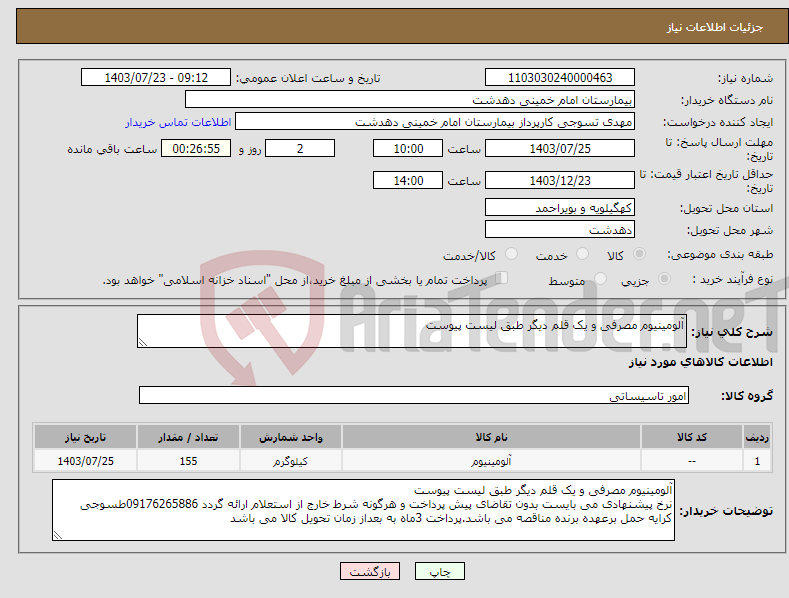Click the توضیحات خریدار label

pyautogui.click(x=726, y=511)
